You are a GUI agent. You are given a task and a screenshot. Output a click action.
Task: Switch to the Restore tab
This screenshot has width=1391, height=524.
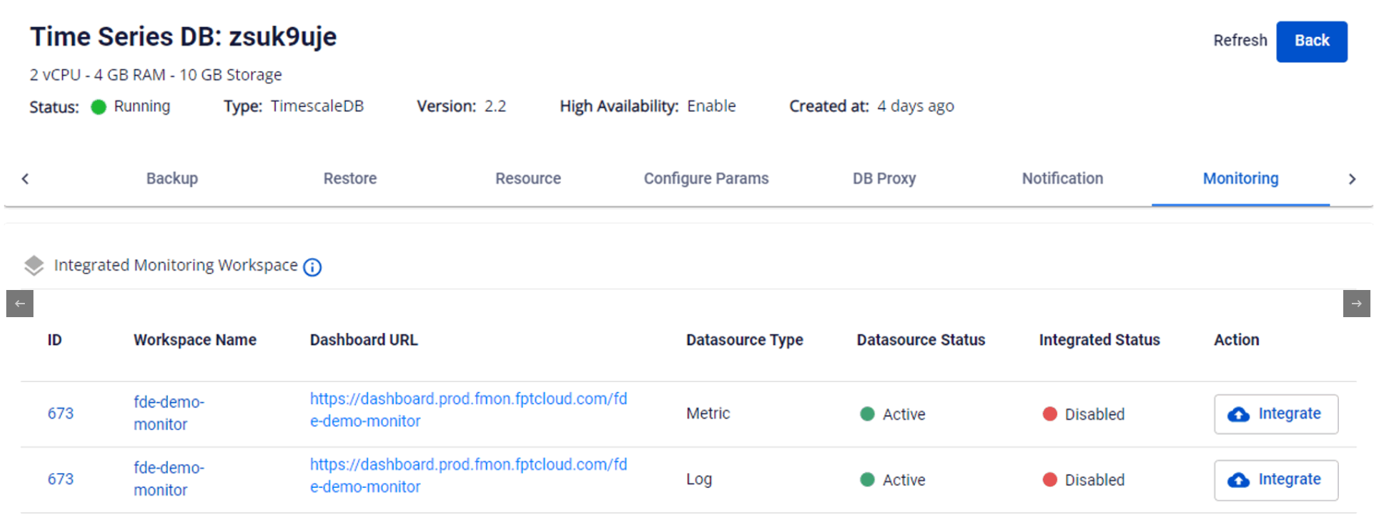point(350,179)
